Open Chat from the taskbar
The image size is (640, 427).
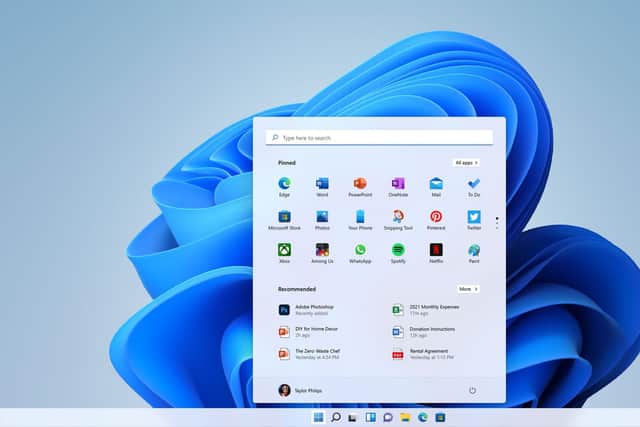(388, 417)
